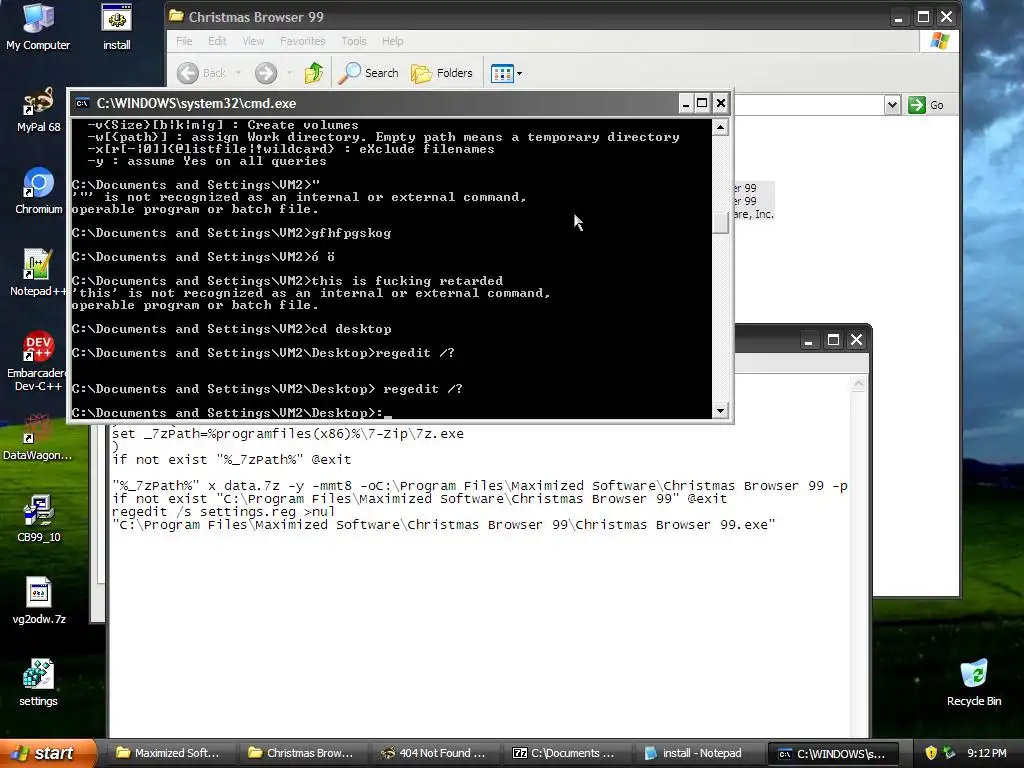Open My Computer desktop icon

(38, 27)
